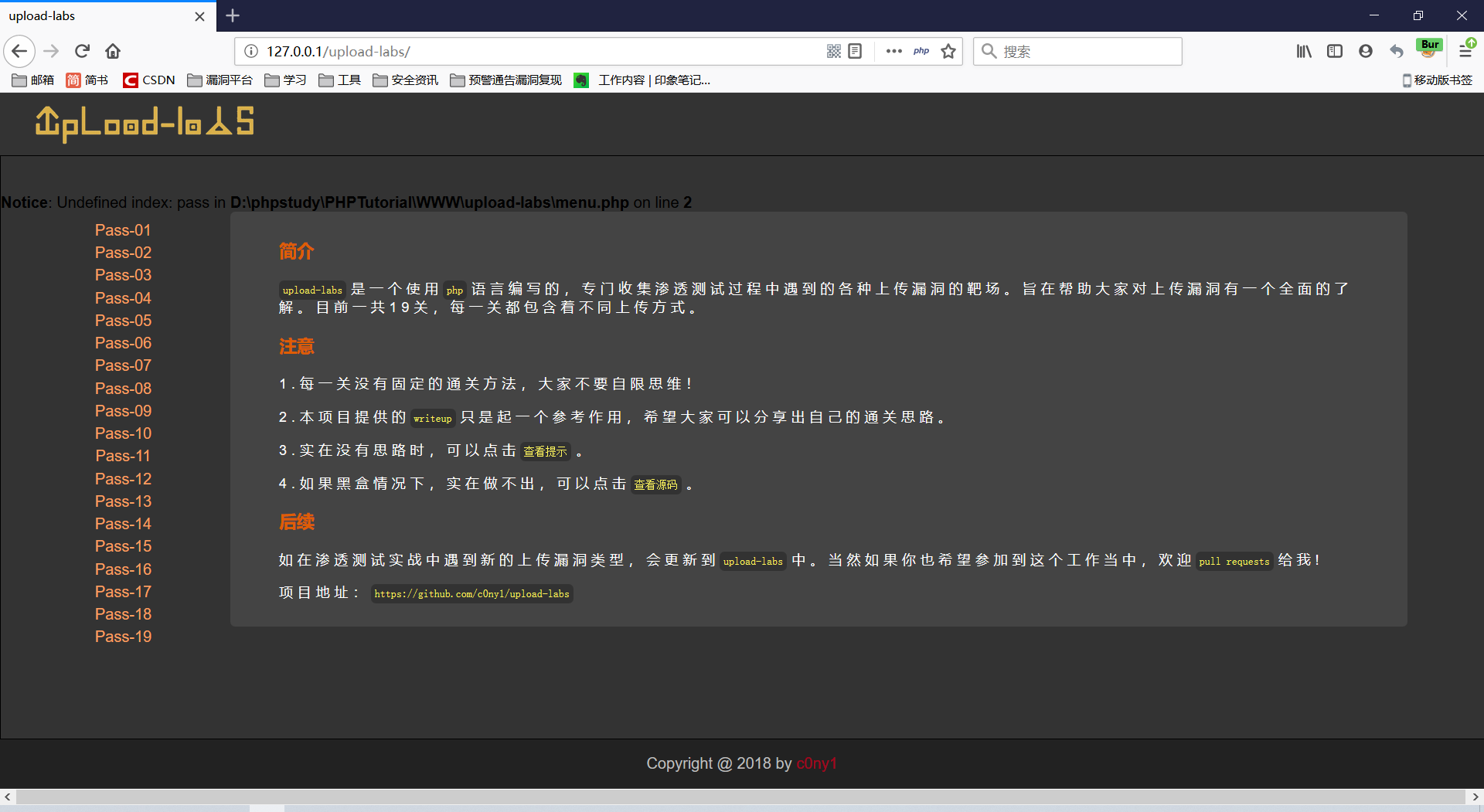
Task: Go back with the browser back arrow
Action: tap(19, 52)
